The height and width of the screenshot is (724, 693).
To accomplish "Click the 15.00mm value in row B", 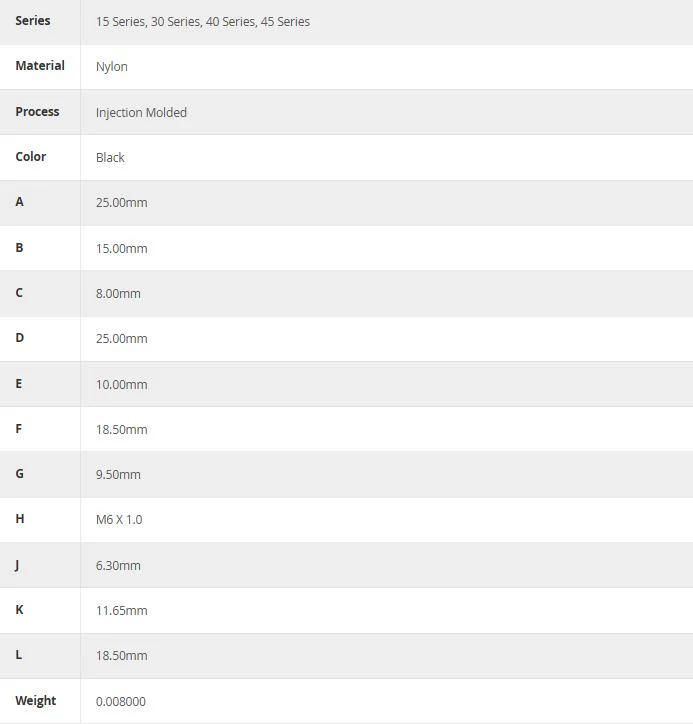I will point(122,248).
